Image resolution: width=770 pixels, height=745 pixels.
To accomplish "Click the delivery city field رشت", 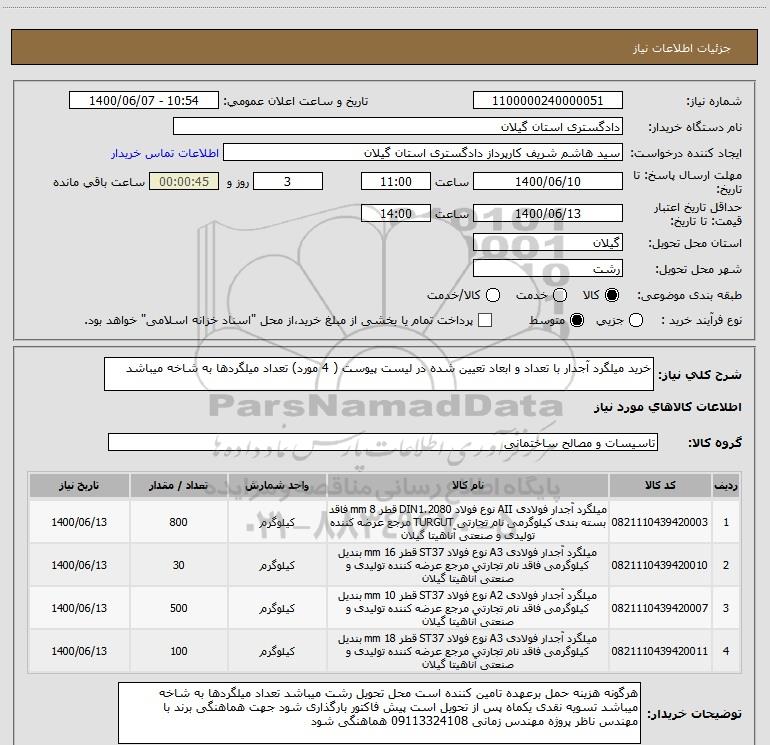I will 548,268.
